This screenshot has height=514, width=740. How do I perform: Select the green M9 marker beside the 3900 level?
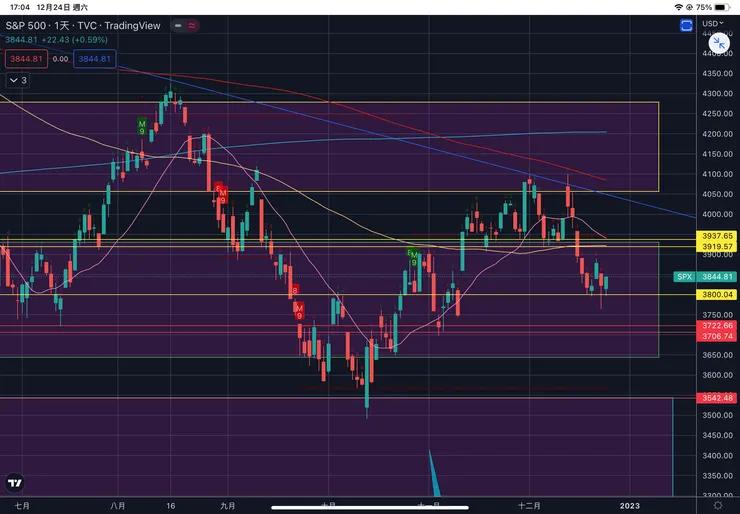[413, 258]
